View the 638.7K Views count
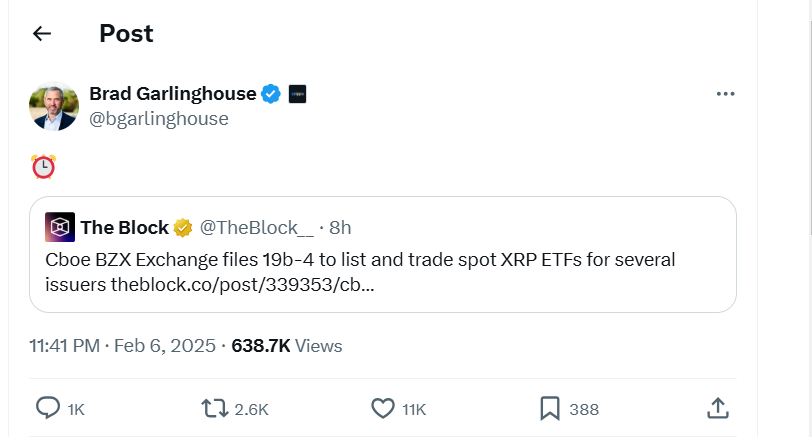The width and height of the screenshot is (812, 437). pos(287,346)
